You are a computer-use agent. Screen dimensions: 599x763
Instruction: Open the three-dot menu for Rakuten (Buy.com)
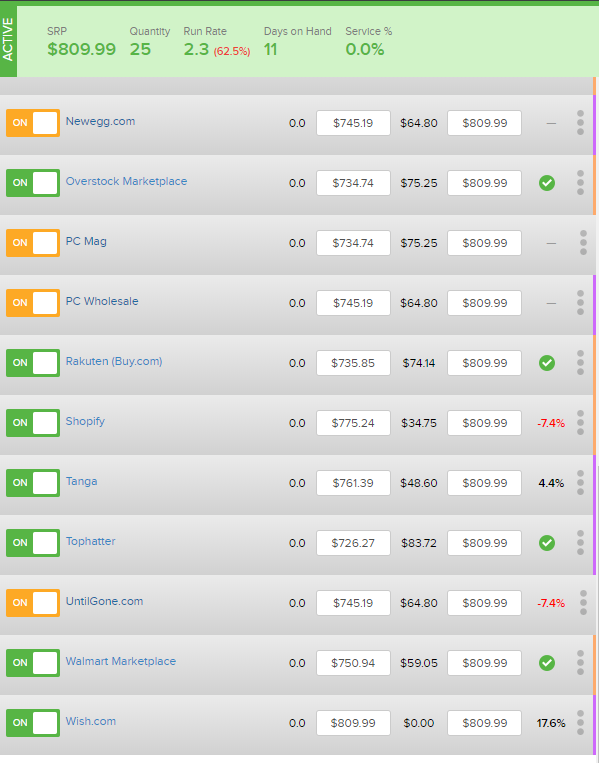point(580,363)
